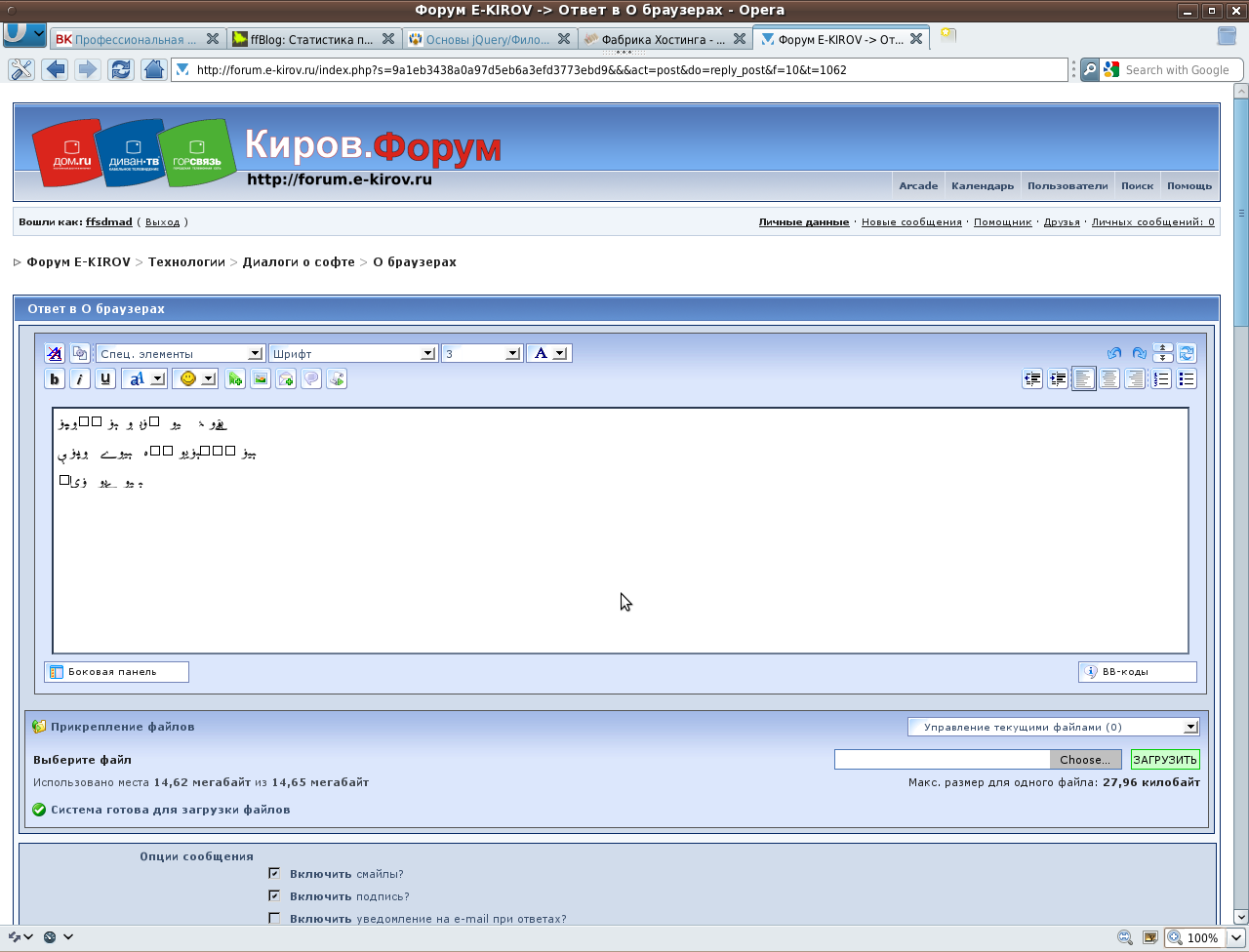The height and width of the screenshot is (952, 1249).
Task: Click the underline formatting button
Action: coord(105,379)
